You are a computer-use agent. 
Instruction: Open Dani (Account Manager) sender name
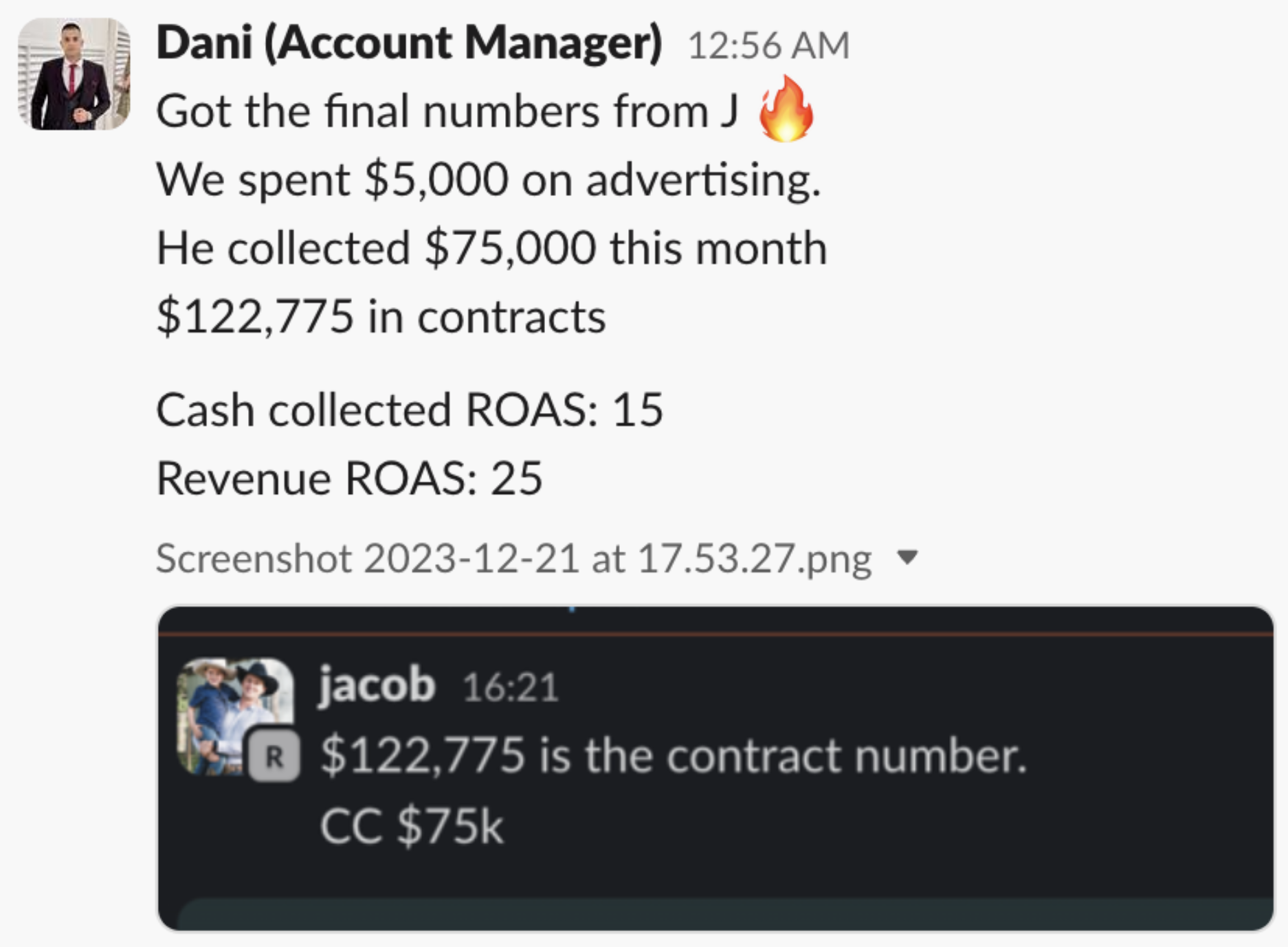(409, 43)
